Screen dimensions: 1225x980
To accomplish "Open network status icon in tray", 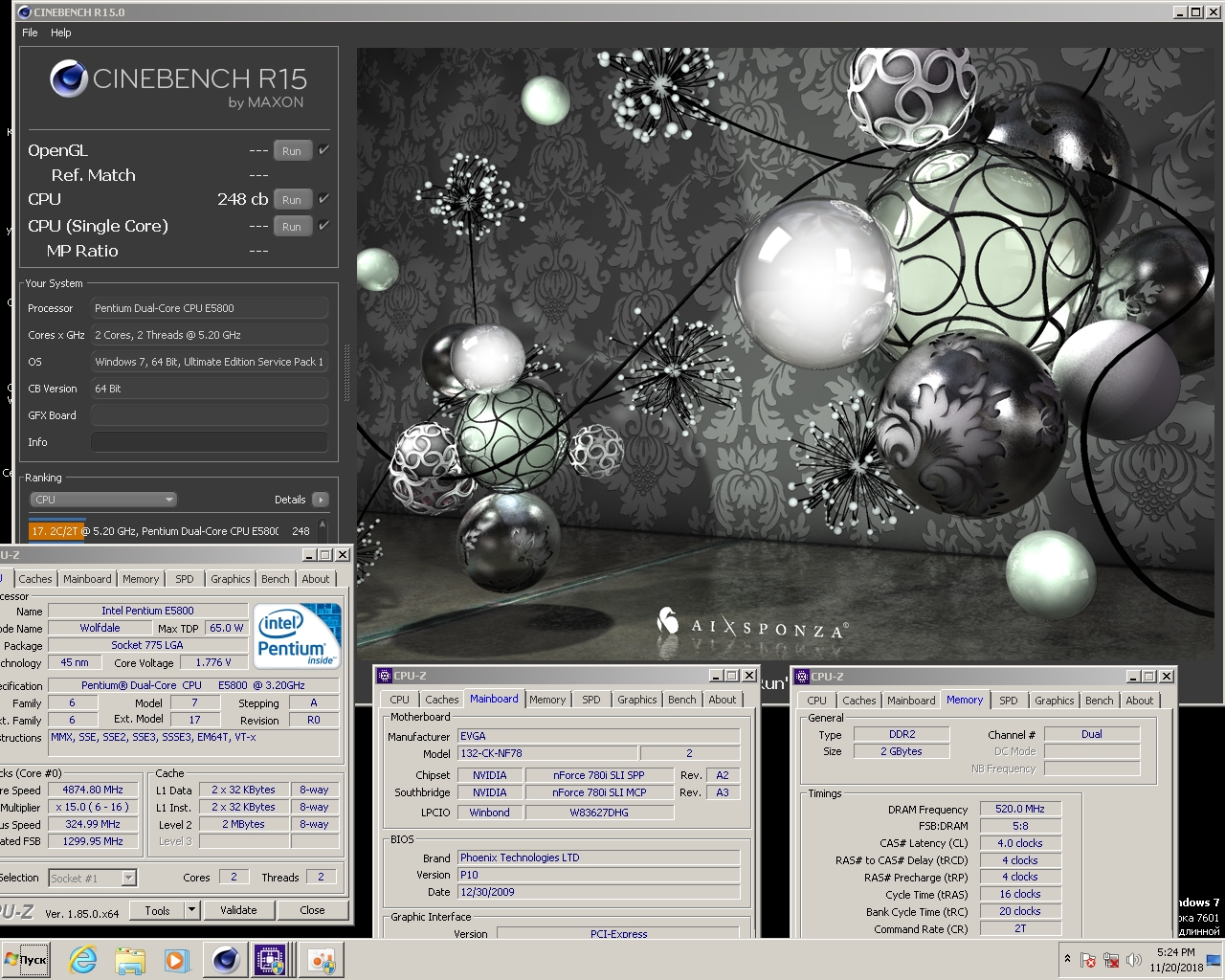I will coord(1111,960).
